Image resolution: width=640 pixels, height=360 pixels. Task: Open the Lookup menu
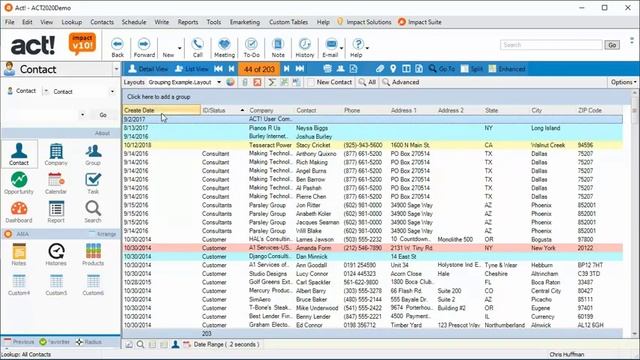[72, 22]
